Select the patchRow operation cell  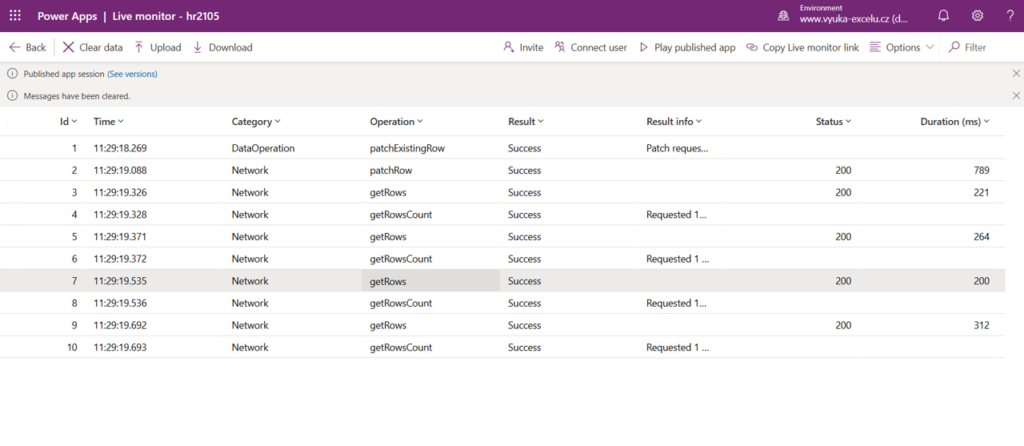[391, 170]
